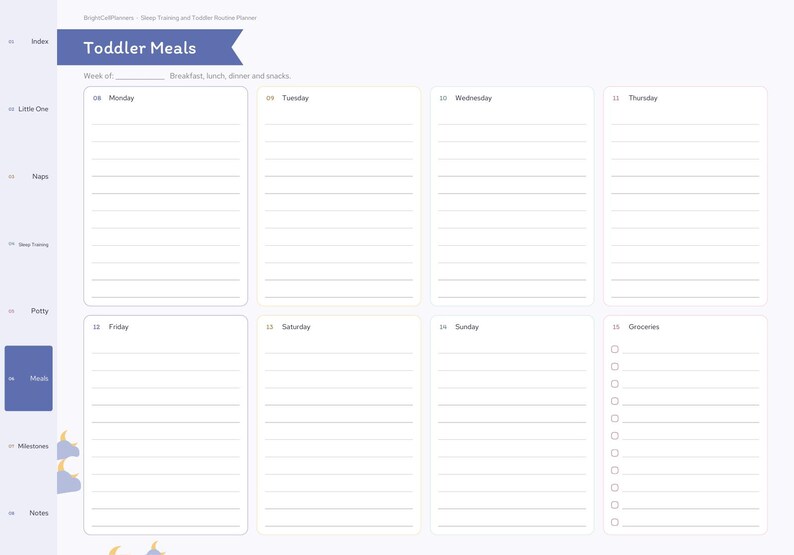Click the BrightCellPlanners header text

pos(109,18)
